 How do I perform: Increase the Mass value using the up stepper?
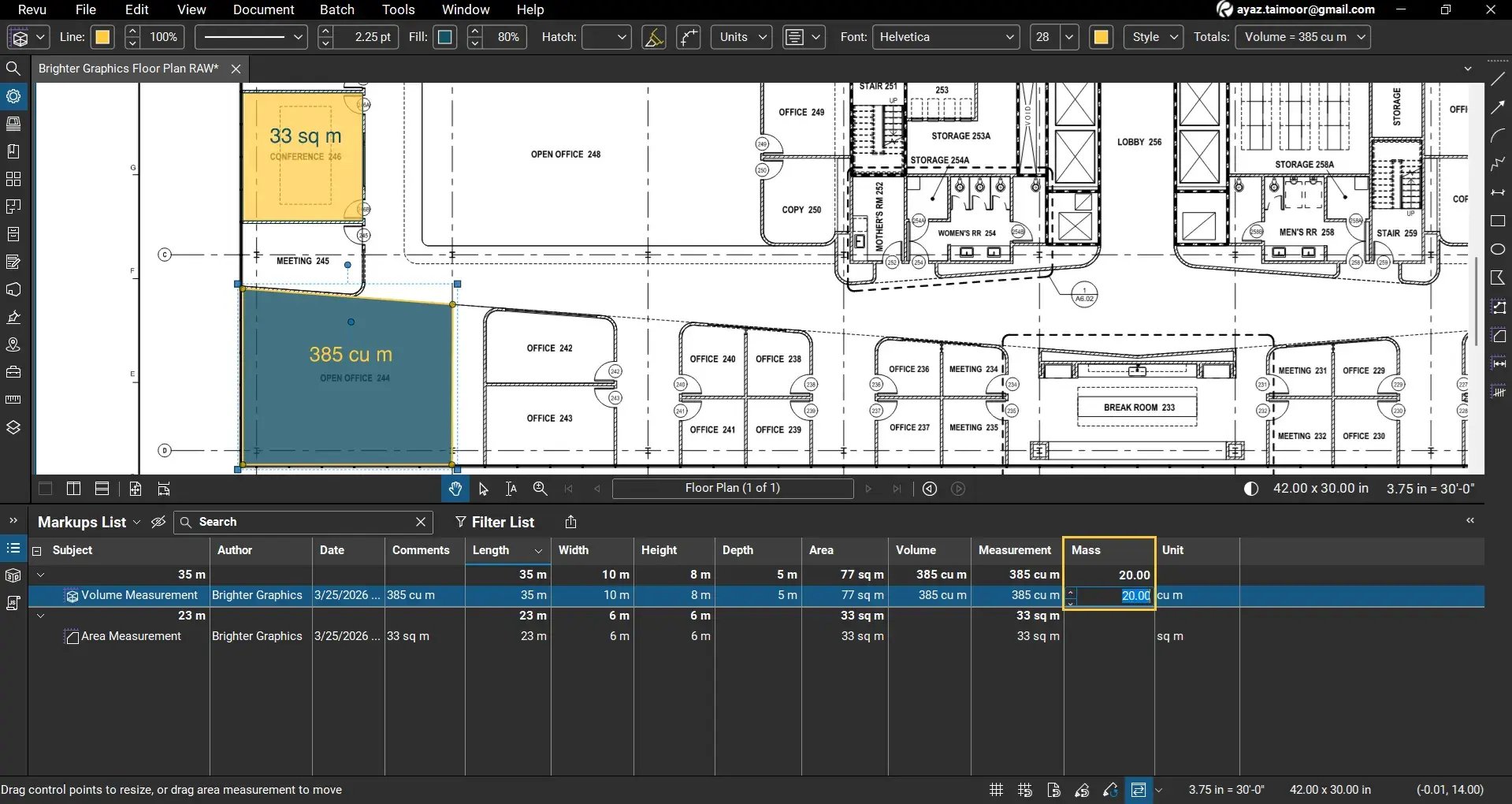pos(1072,590)
